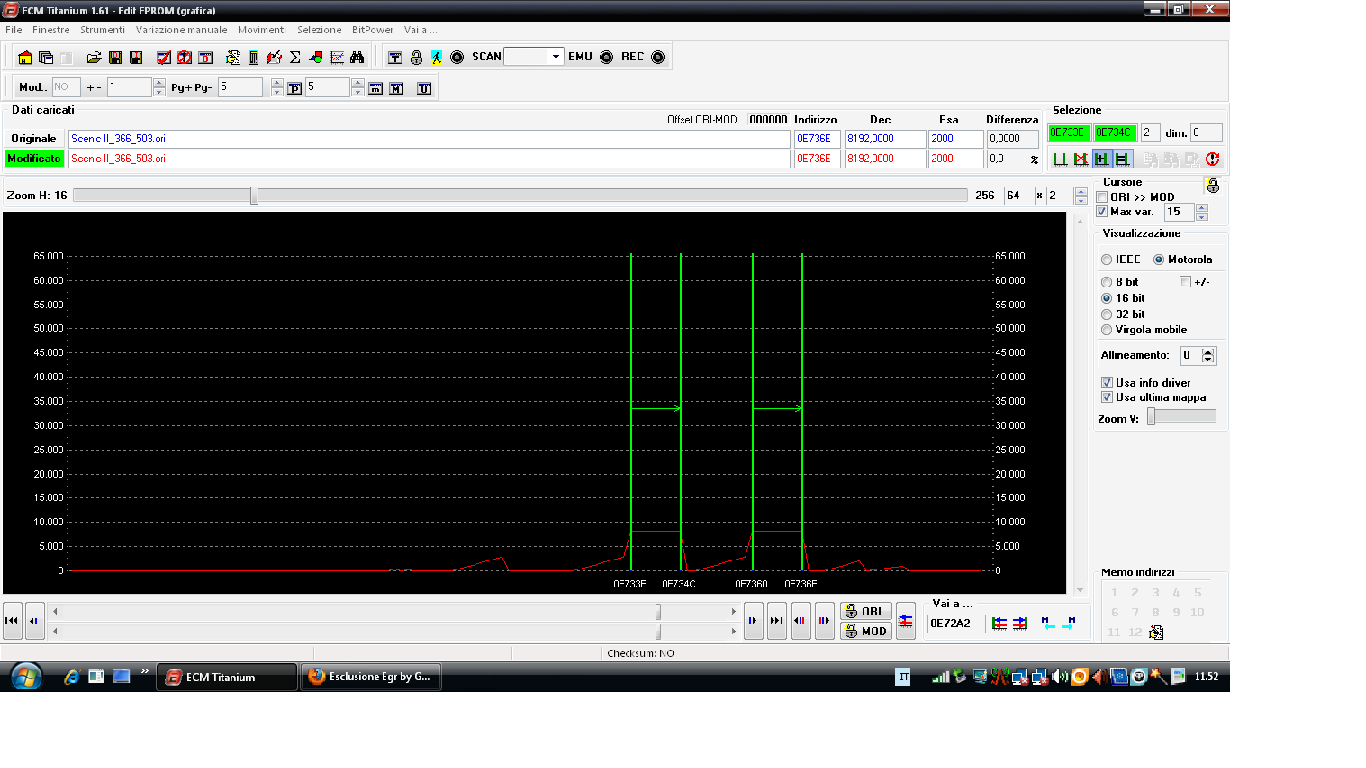Open the Selezione menu
Screen dimensions: 1366x768
click(x=319, y=30)
